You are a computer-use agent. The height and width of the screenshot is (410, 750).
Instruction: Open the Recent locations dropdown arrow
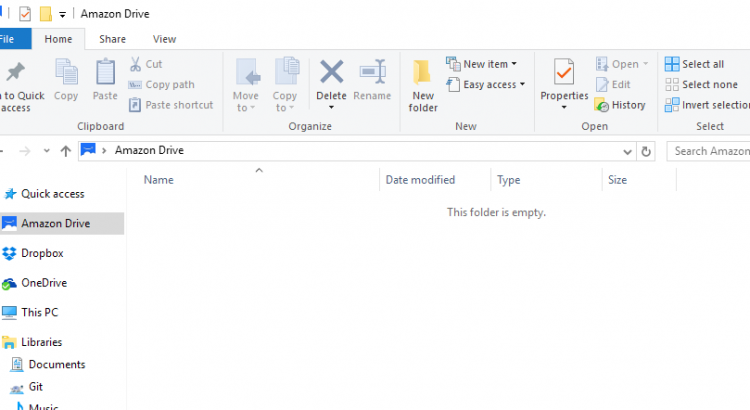(46, 151)
